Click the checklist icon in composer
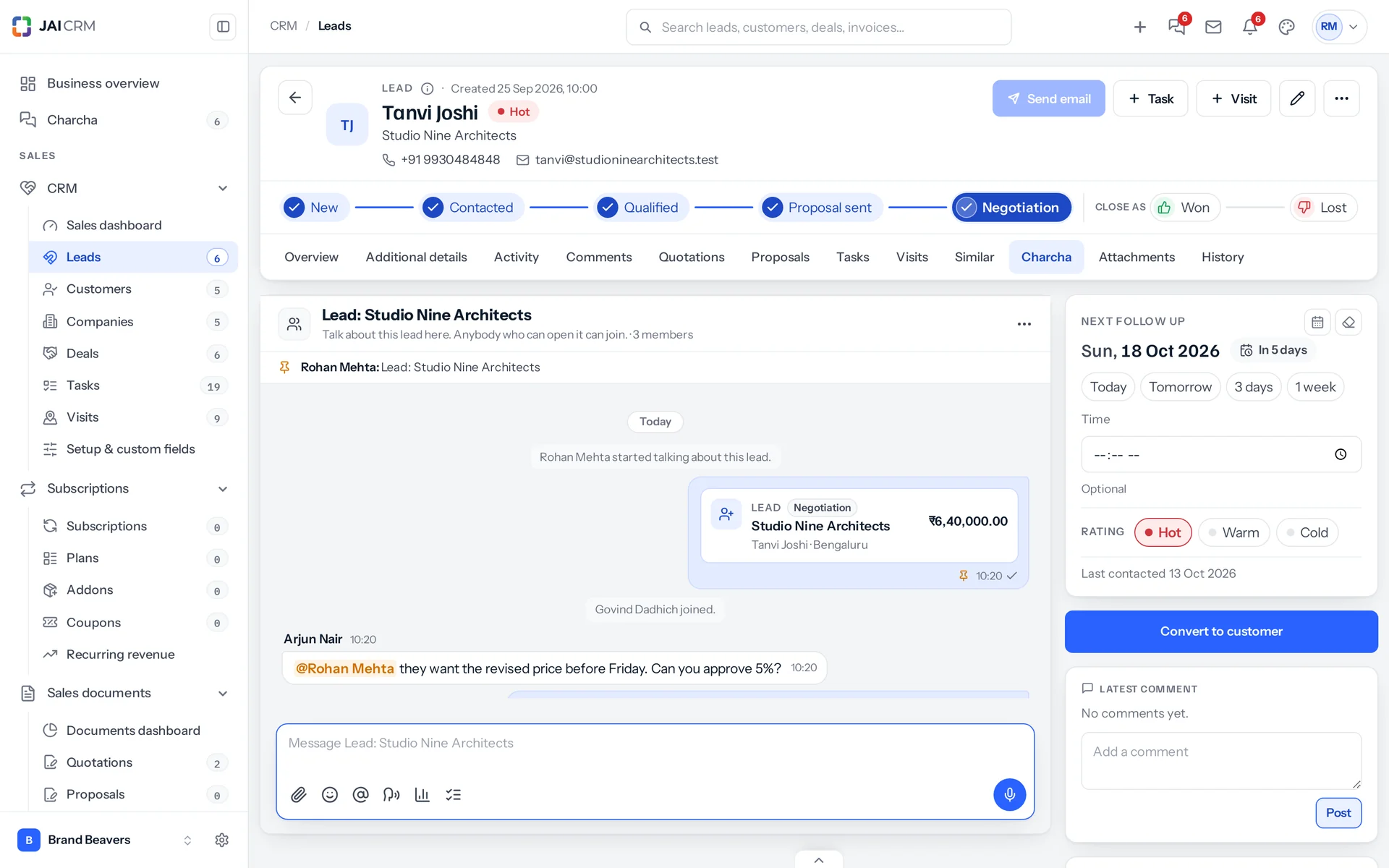This screenshot has width=1389, height=868. 454,795
